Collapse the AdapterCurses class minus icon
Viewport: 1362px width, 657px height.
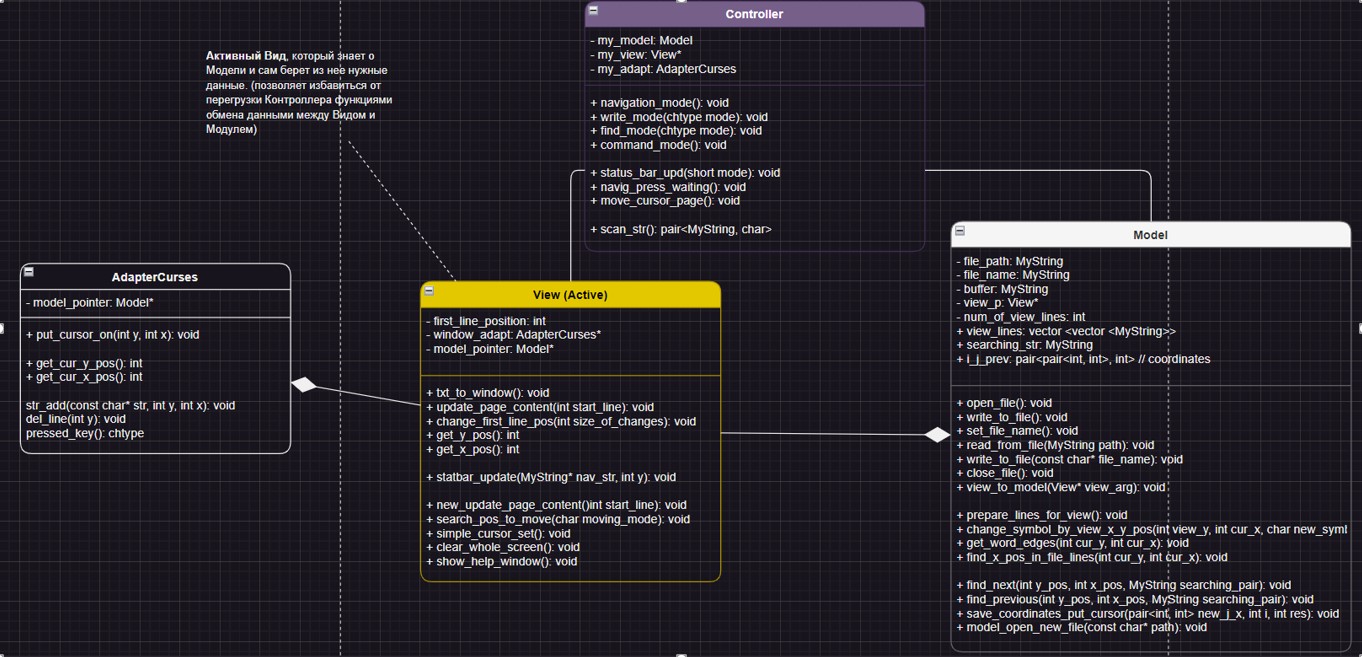(29, 271)
